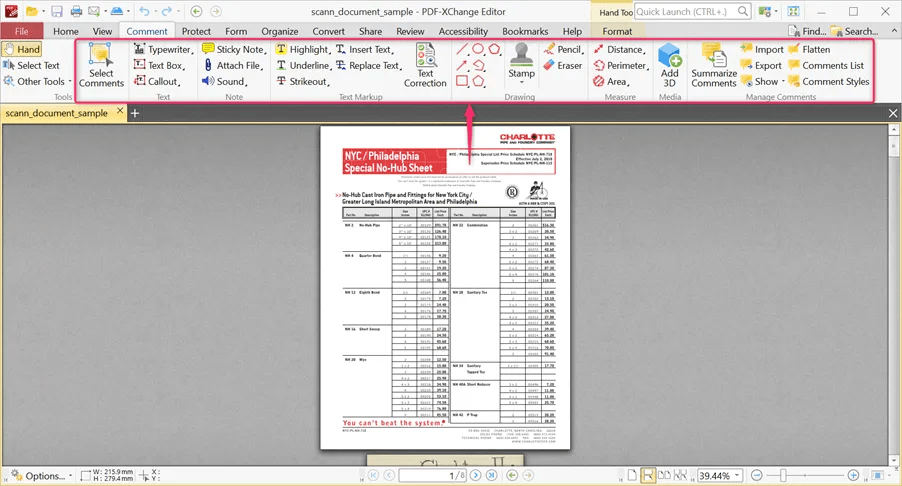
Task: Choose the Area measure tool
Action: pyautogui.click(x=611, y=82)
